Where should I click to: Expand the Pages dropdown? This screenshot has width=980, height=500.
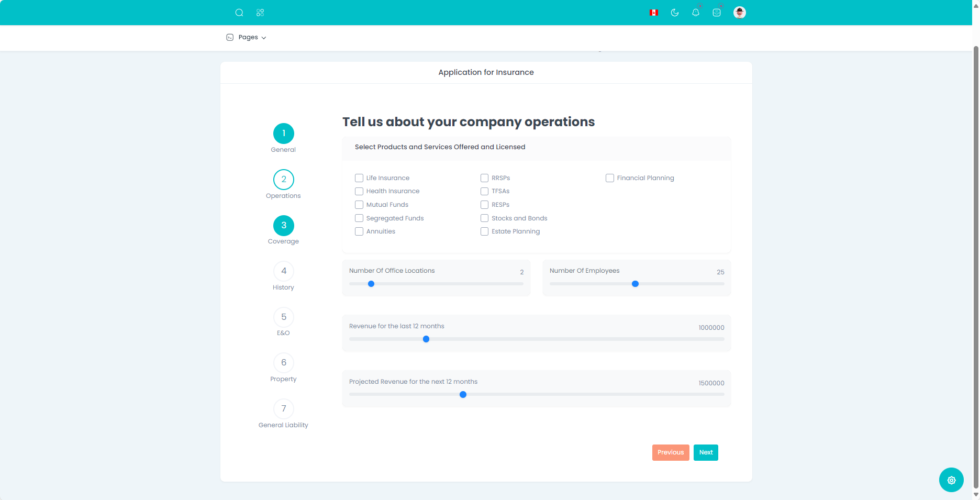(x=252, y=37)
